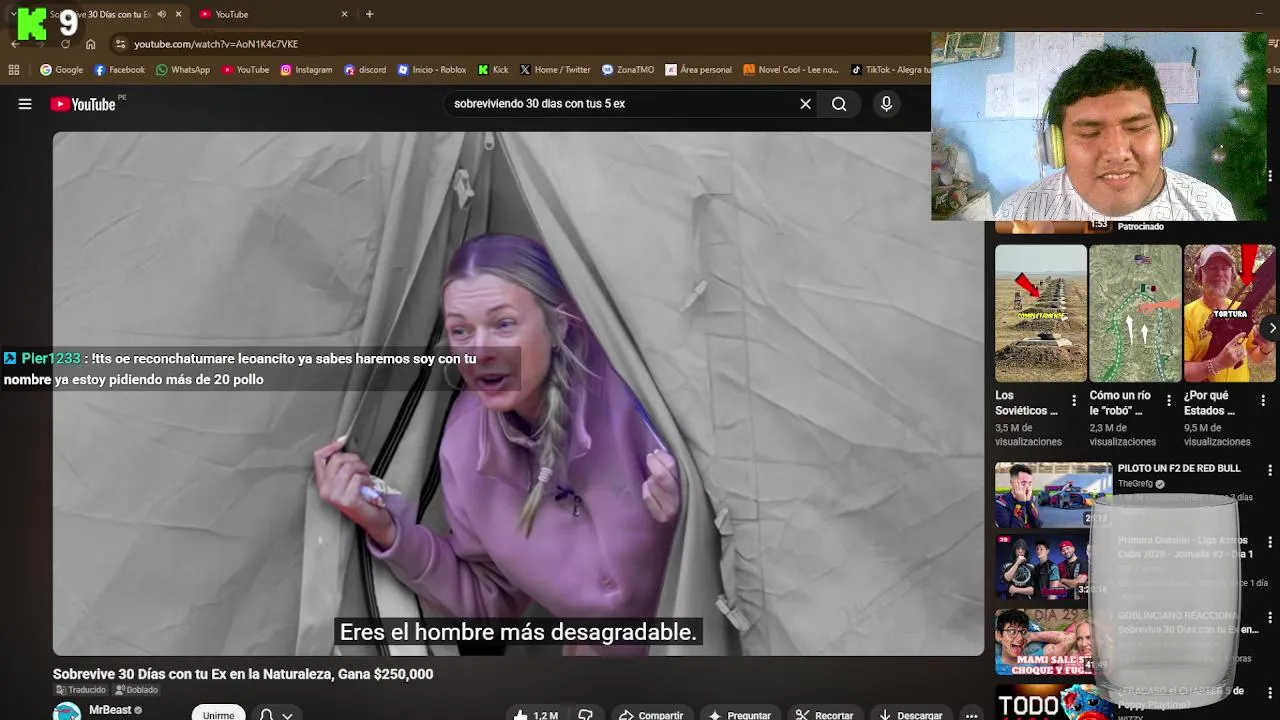Click the Preguntar ask button
The height and width of the screenshot is (720, 1280).
click(x=739, y=714)
